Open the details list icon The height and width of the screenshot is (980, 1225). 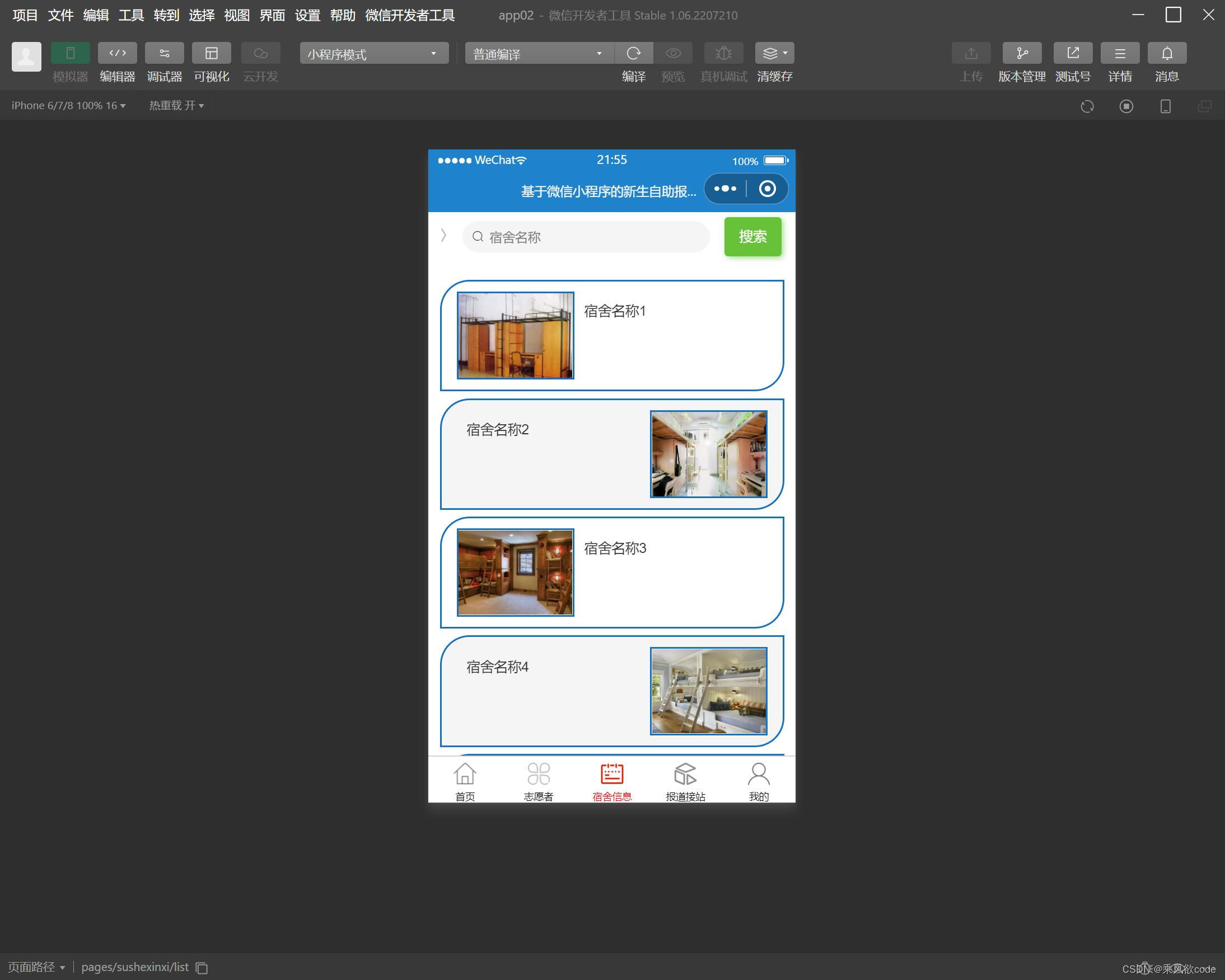1119,53
